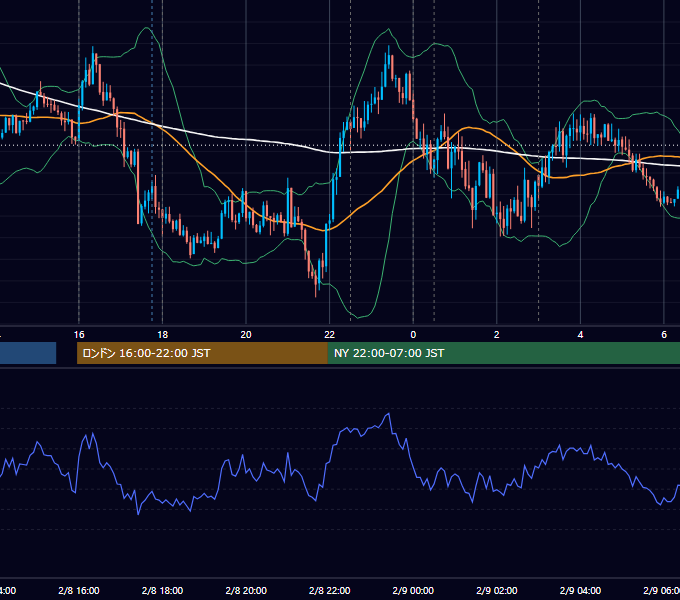Click the 2/9 00:00 date label

[x=413, y=590]
